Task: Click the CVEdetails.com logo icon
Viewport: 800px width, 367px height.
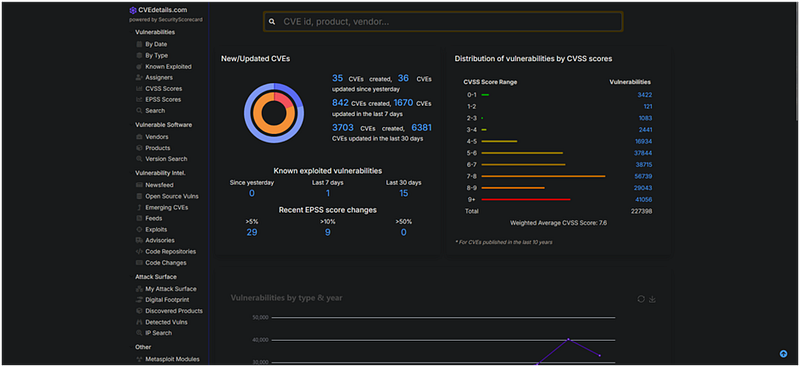Action: tap(133, 10)
